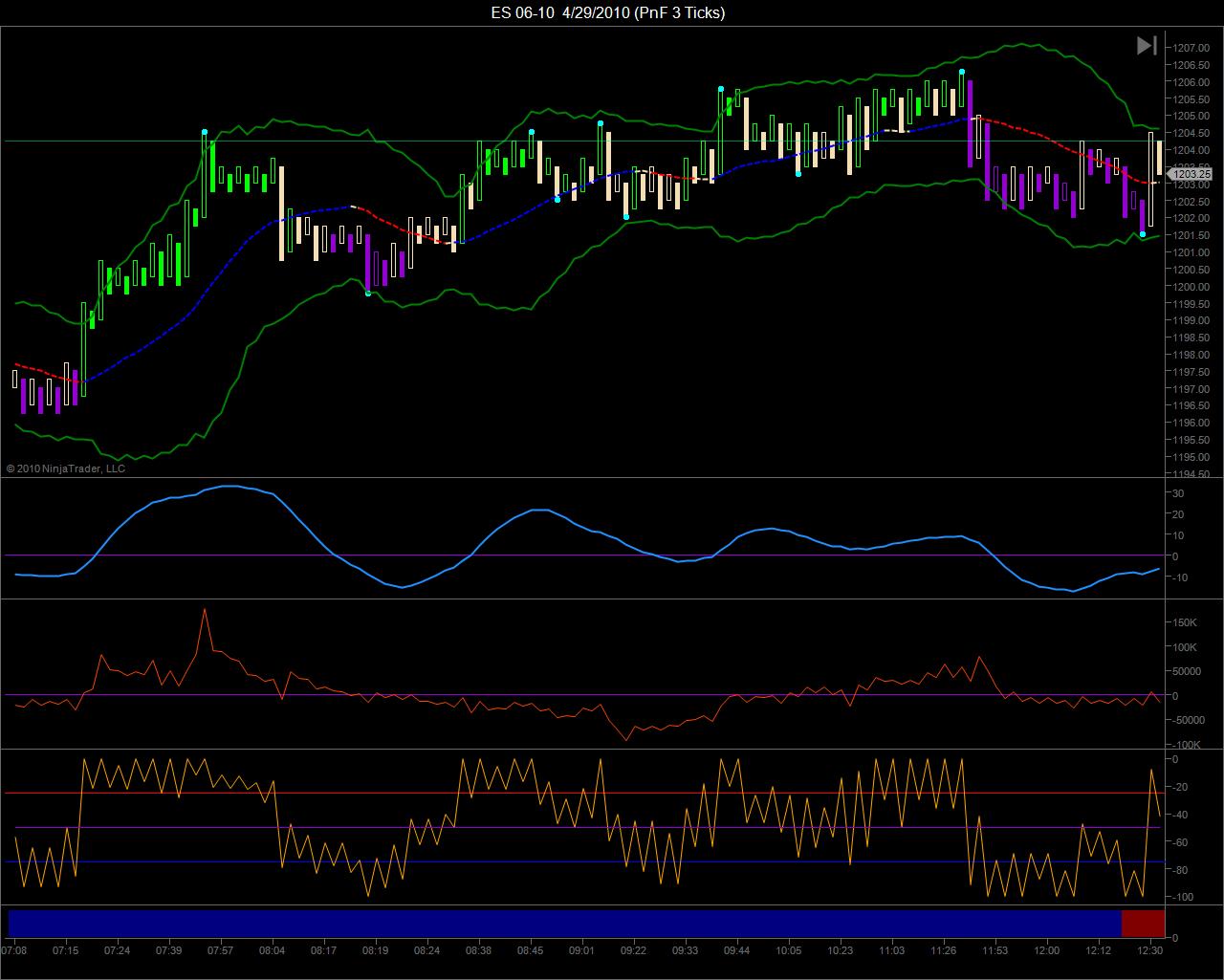The width and height of the screenshot is (1224, 980).
Task: Click the 09:44 time axis label
Action: click(737, 950)
